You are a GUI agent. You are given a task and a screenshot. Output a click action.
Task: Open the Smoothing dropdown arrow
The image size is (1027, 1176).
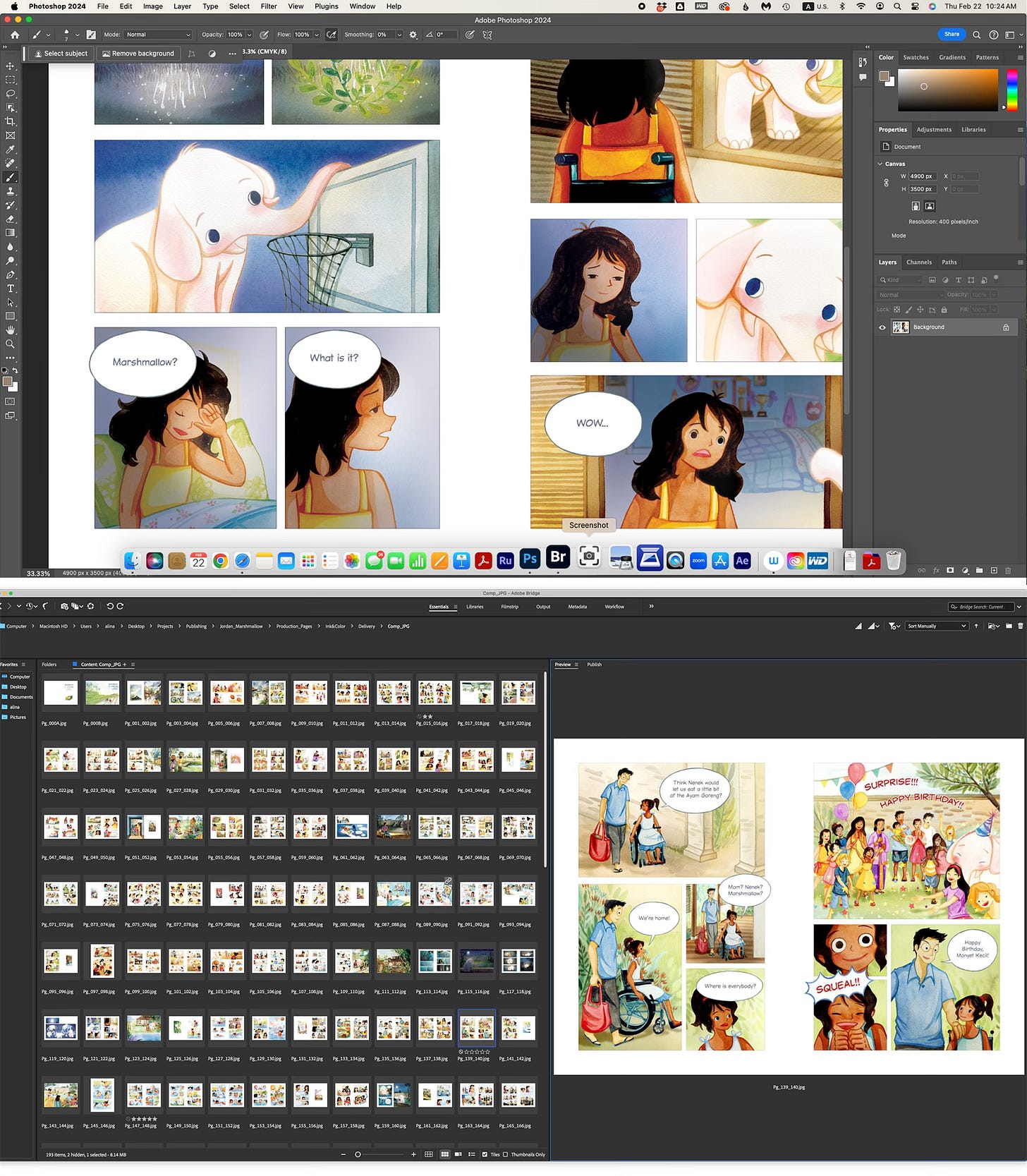[399, 35]
